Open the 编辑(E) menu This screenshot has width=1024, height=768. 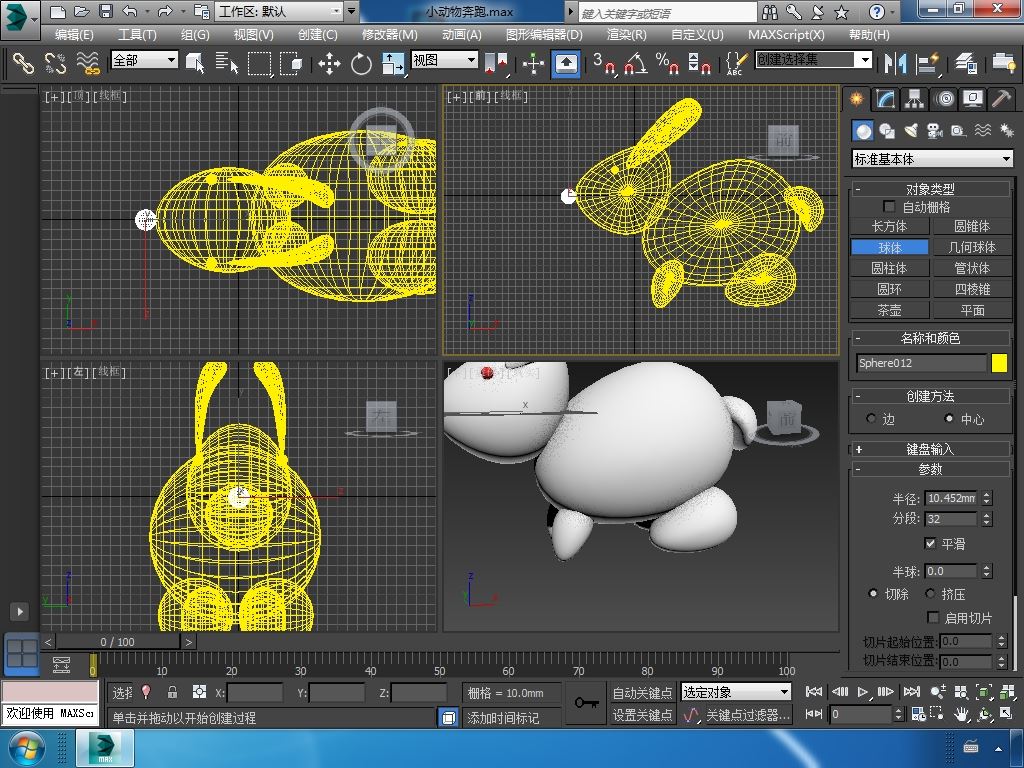74,35
